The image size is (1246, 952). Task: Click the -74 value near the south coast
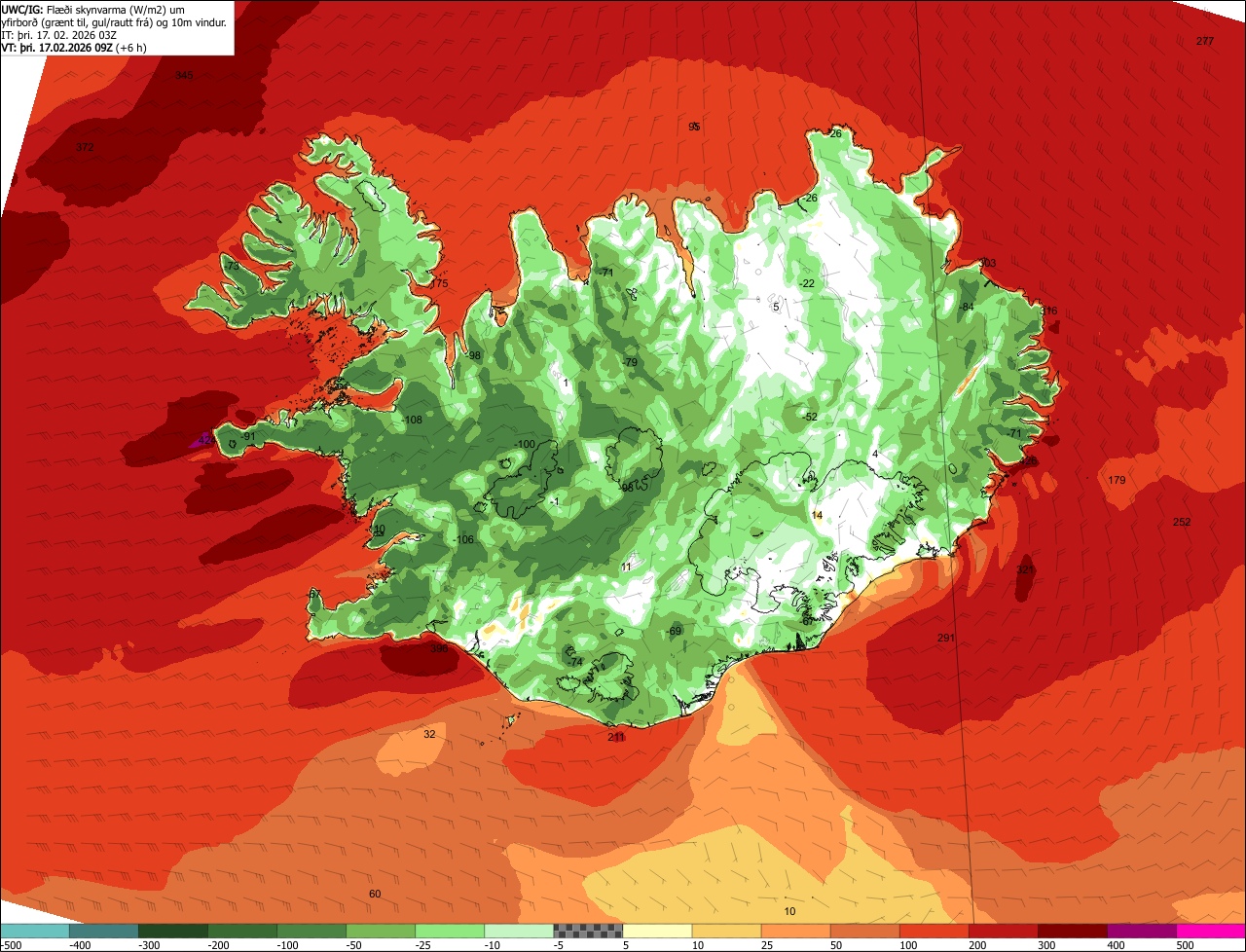pos(575,662)
